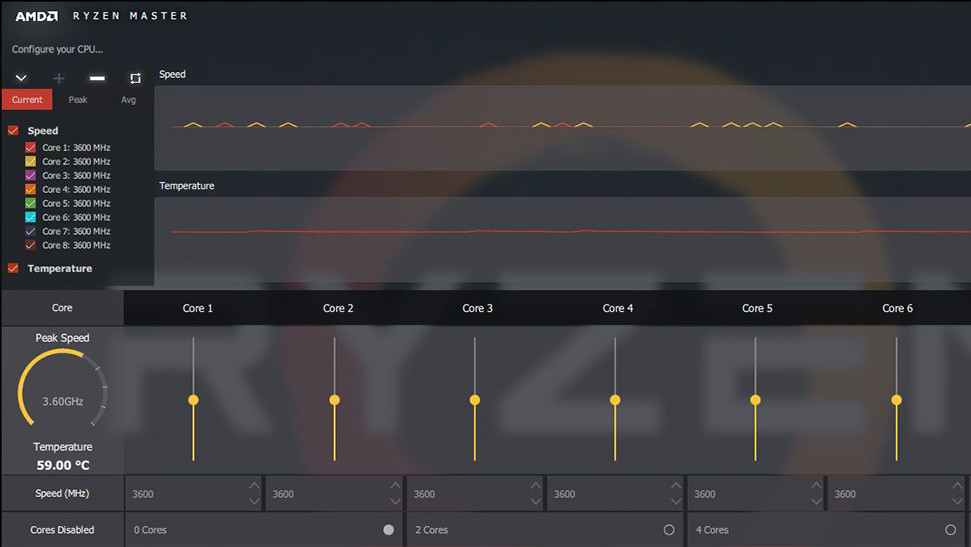Click the Core 5 slider handle
The width and height of the screenshot is (971, 547).
755,400
